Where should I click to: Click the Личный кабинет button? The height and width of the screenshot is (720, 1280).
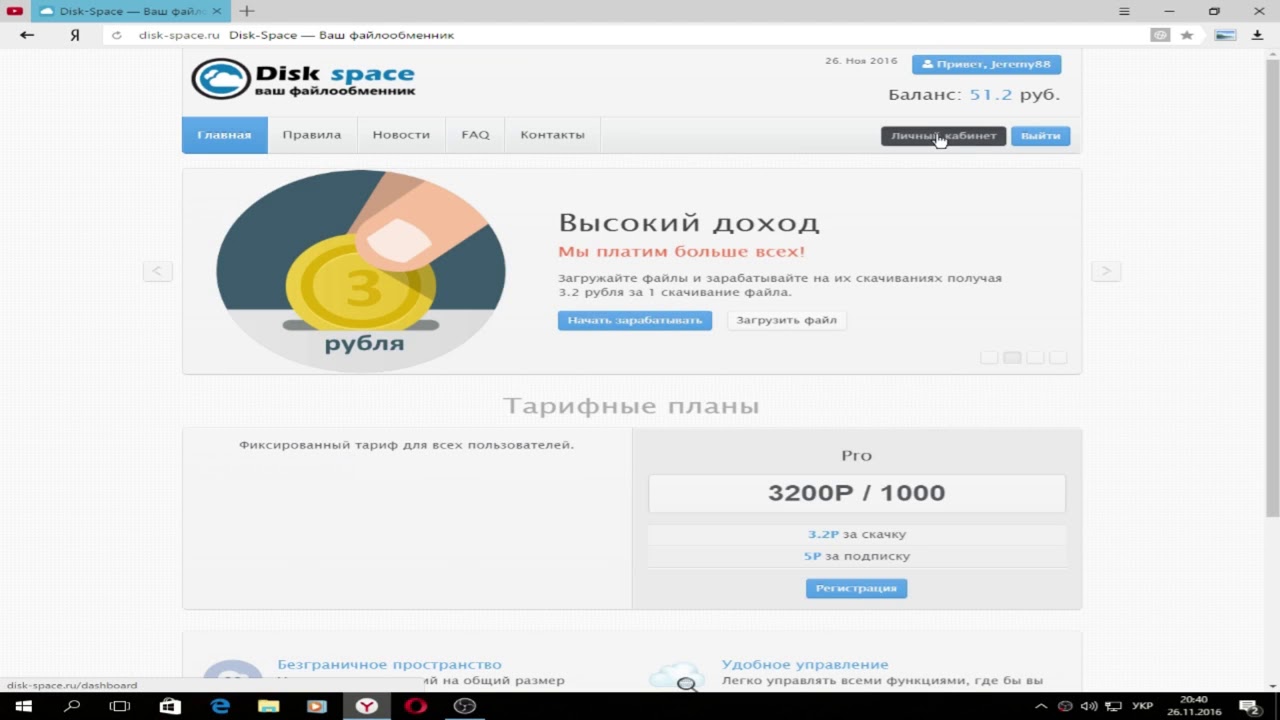943,136
